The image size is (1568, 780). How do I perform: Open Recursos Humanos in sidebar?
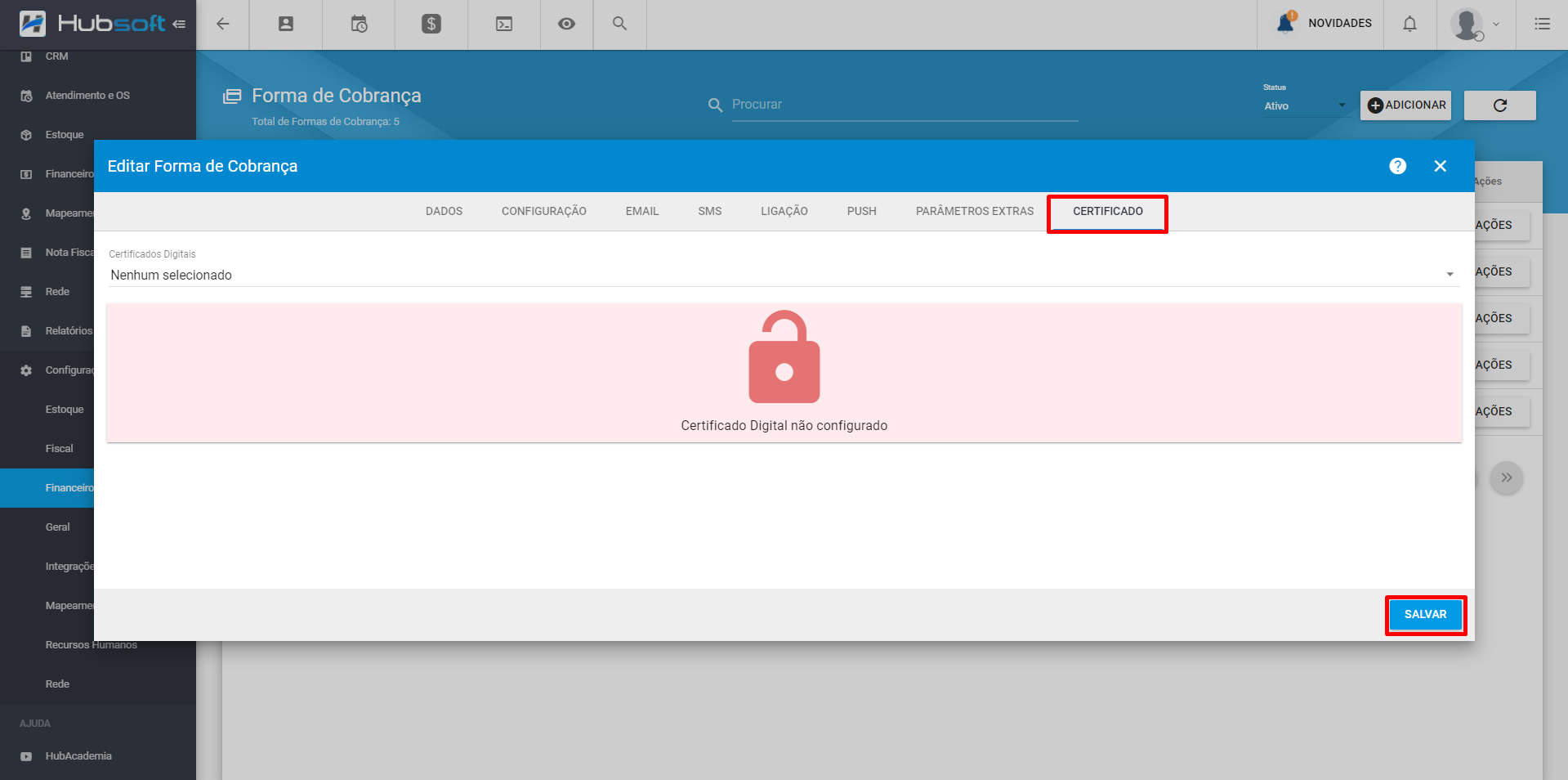tap(91, 645)
